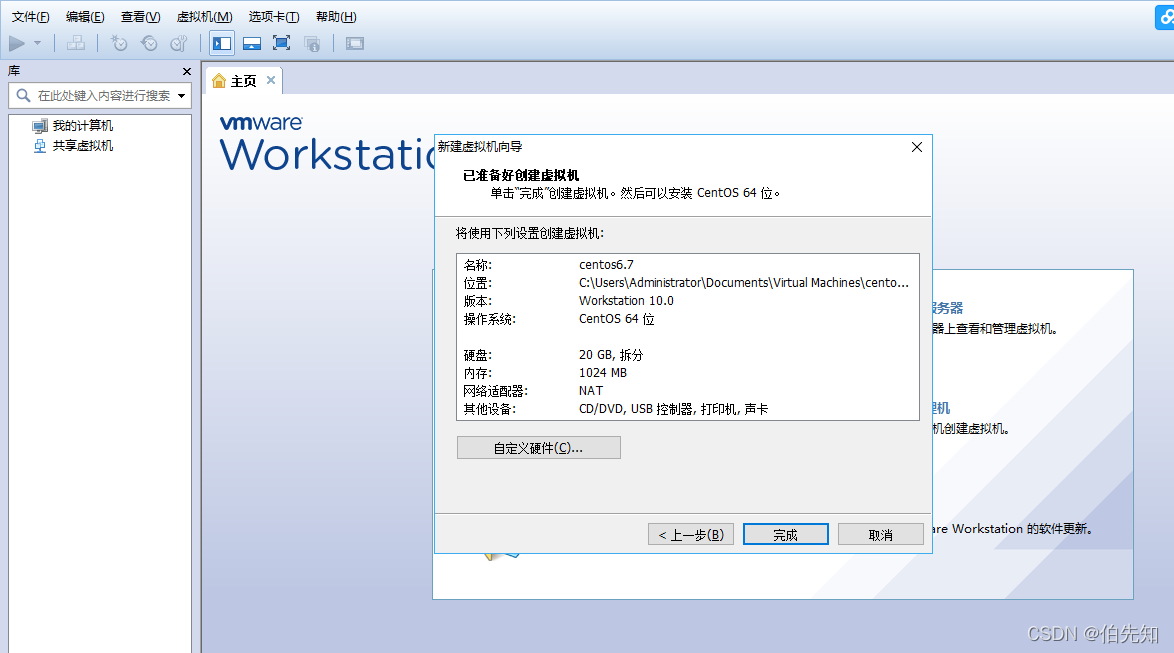The image size is (1174, 653).
Task: Click the CentOS 64 位 operating system value
Action: point(616,318)
